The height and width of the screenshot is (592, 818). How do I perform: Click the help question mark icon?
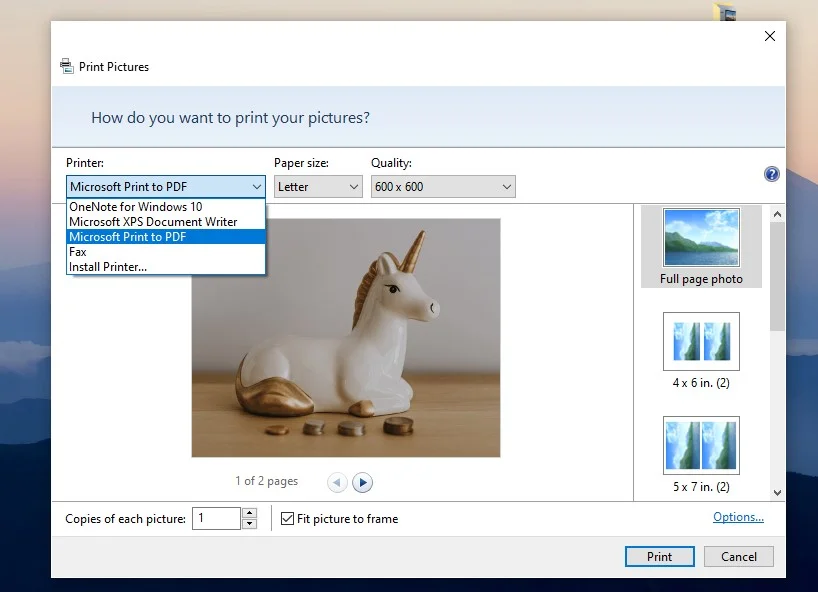point(772,174)
